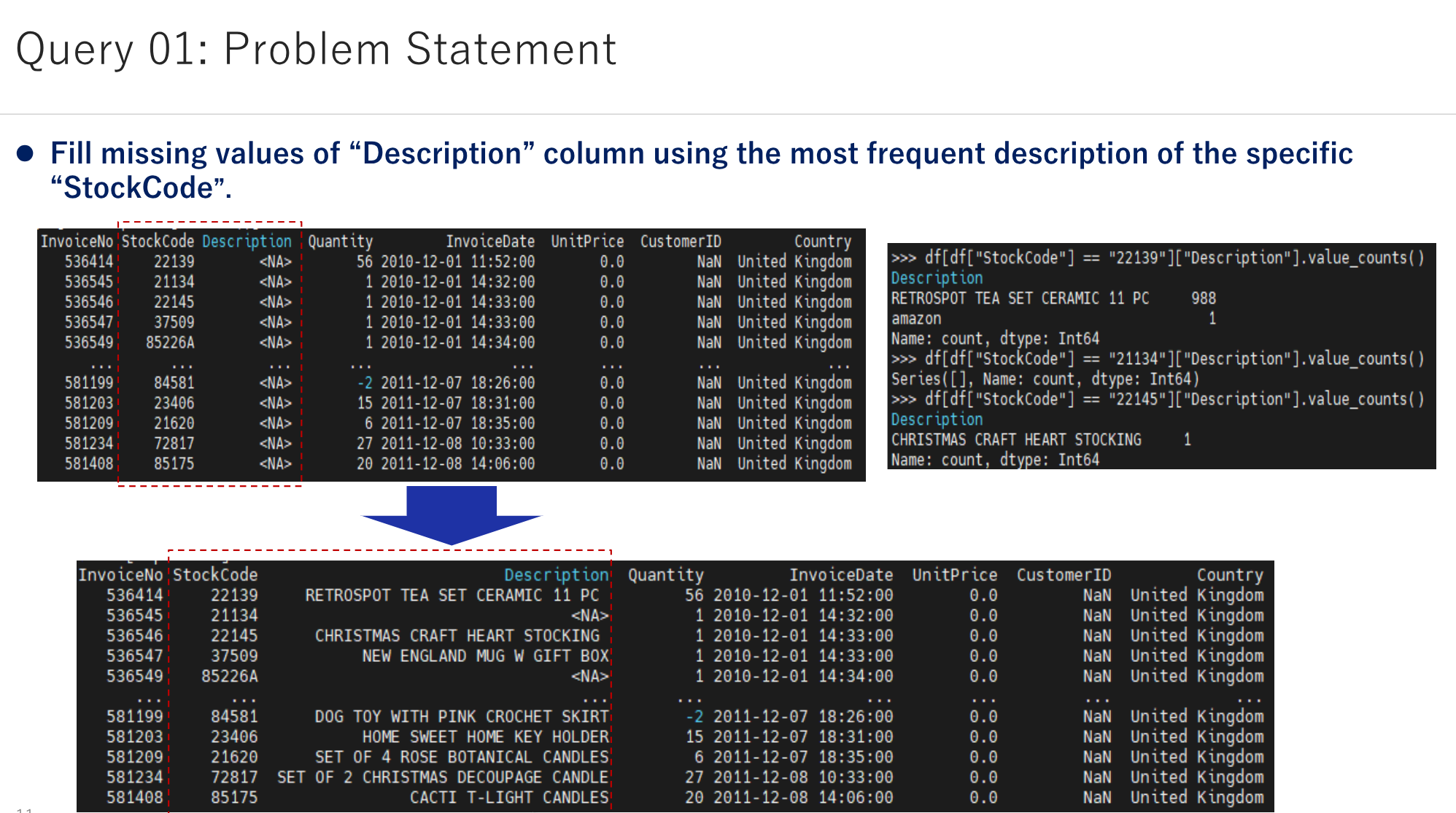
Task: Select the bullet point marker before the statement
Action: coord(24,152)
